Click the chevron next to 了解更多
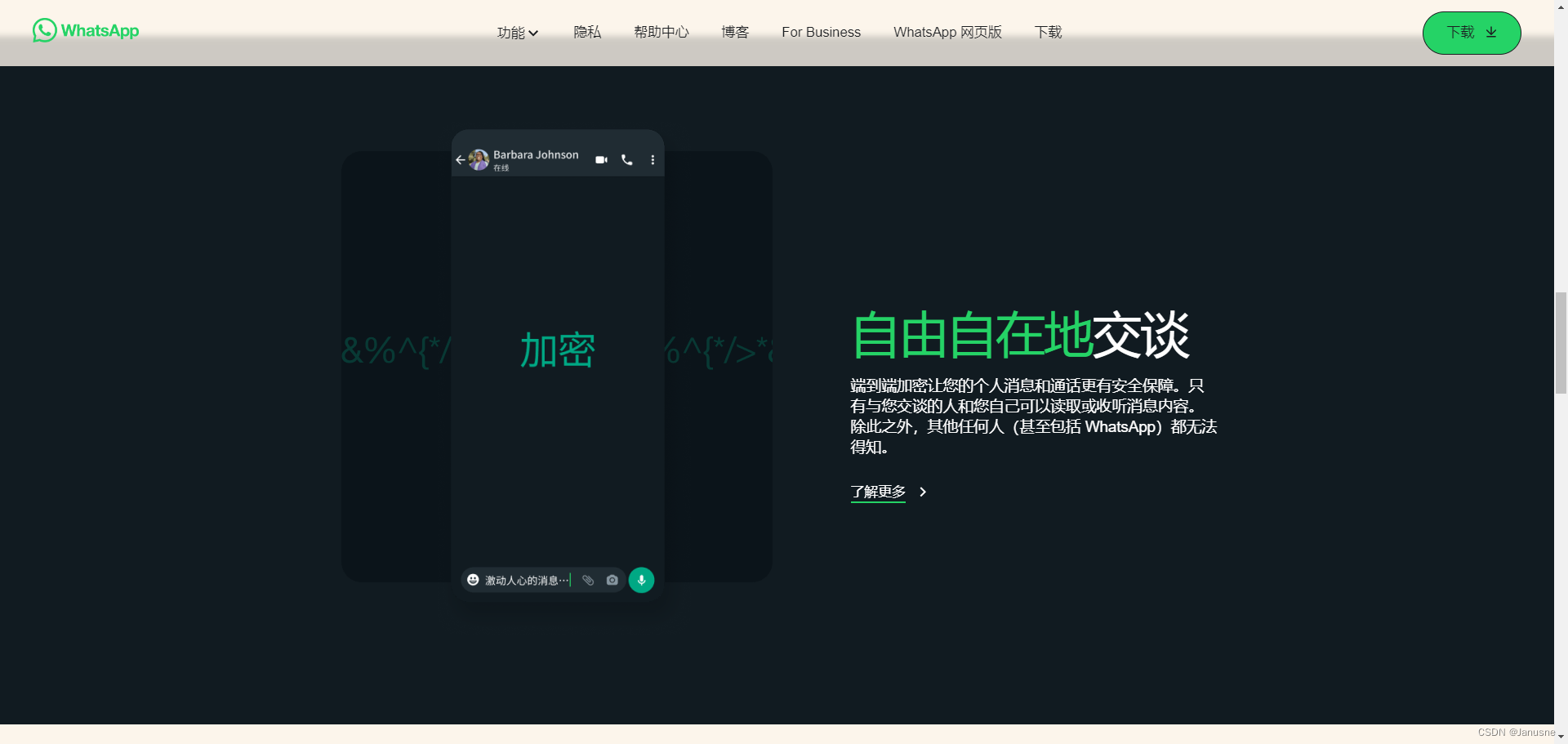Screen dimensions: 1568x744 924,492
